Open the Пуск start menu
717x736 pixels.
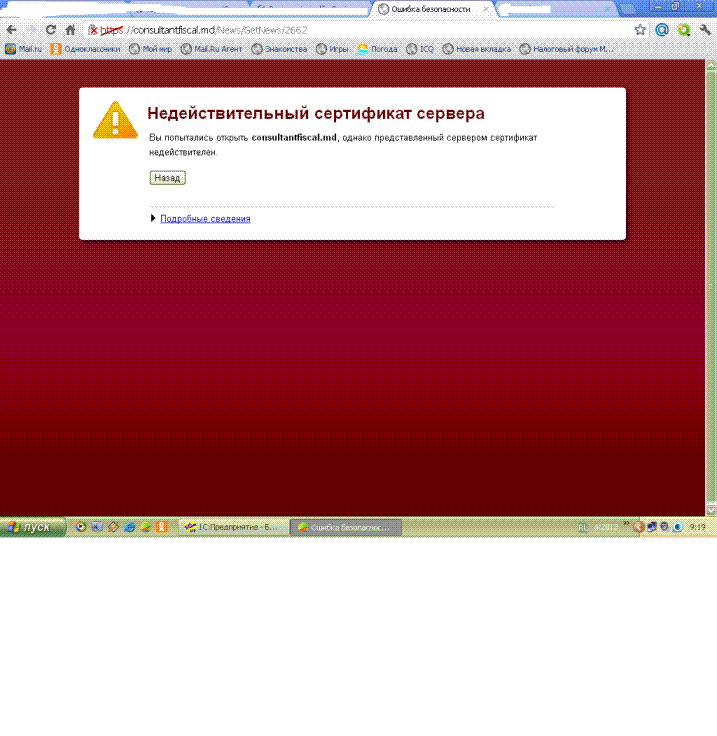(x=33, y=527)
